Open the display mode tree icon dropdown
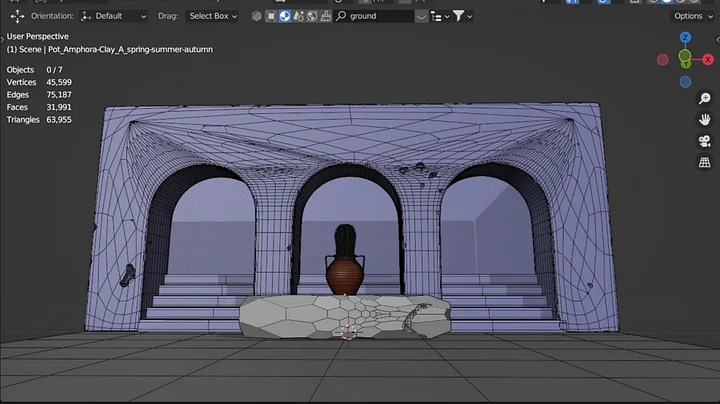This screenshot has height=404, width=720. pyautogui.click(x=440, y=17)
